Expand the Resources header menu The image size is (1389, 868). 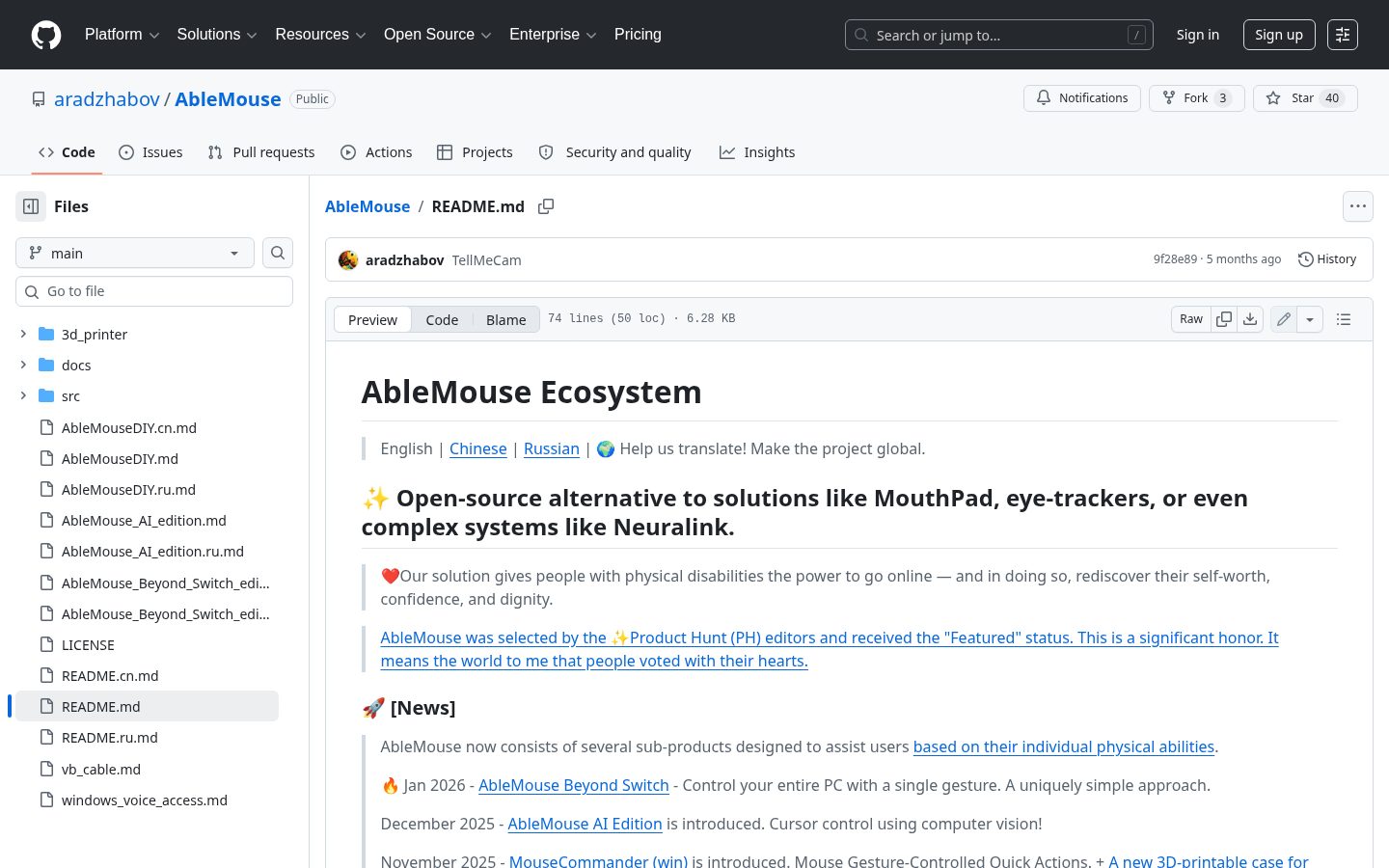pyautogui.click(x=320, y=35)
